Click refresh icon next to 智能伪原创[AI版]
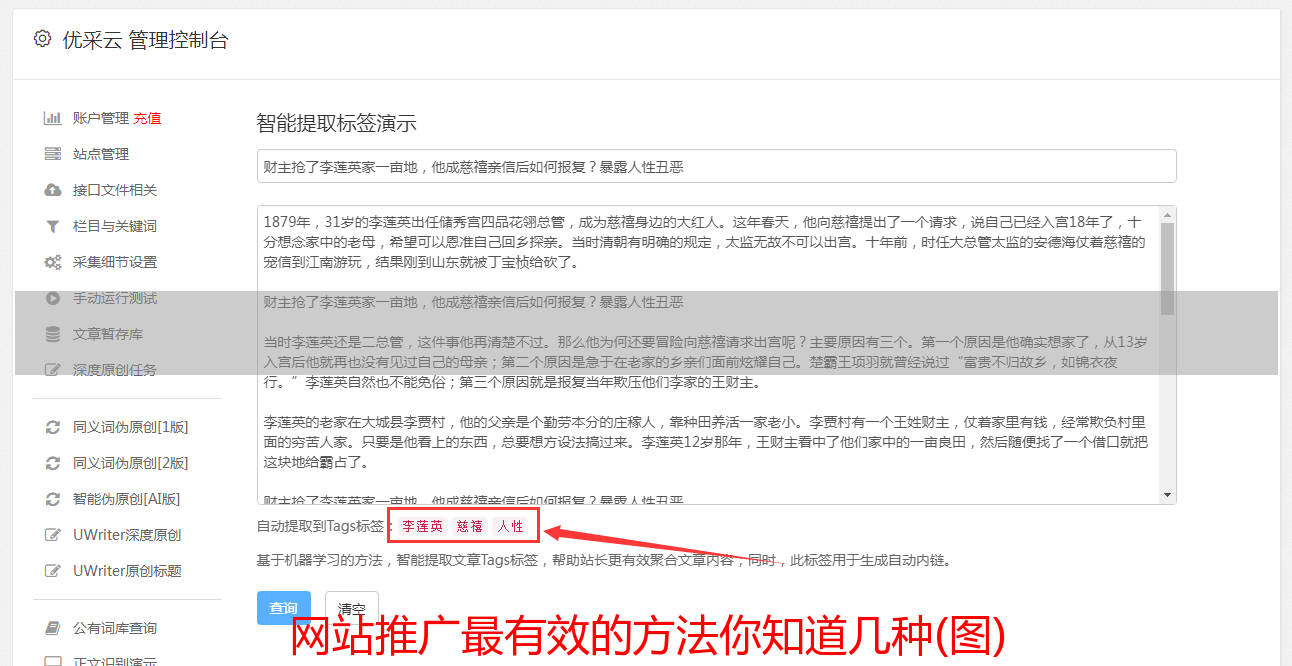The height and width of the screenshot is (666, 1292). pyautogui.click(x=53, y=499)
